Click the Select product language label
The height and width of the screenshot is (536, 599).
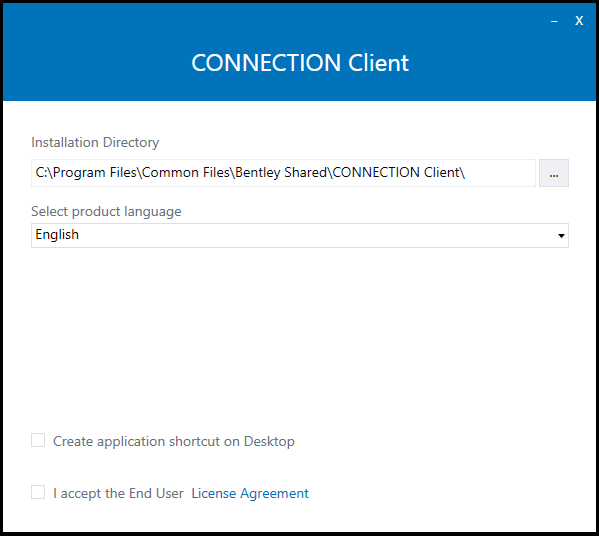(x=106, y=212)
